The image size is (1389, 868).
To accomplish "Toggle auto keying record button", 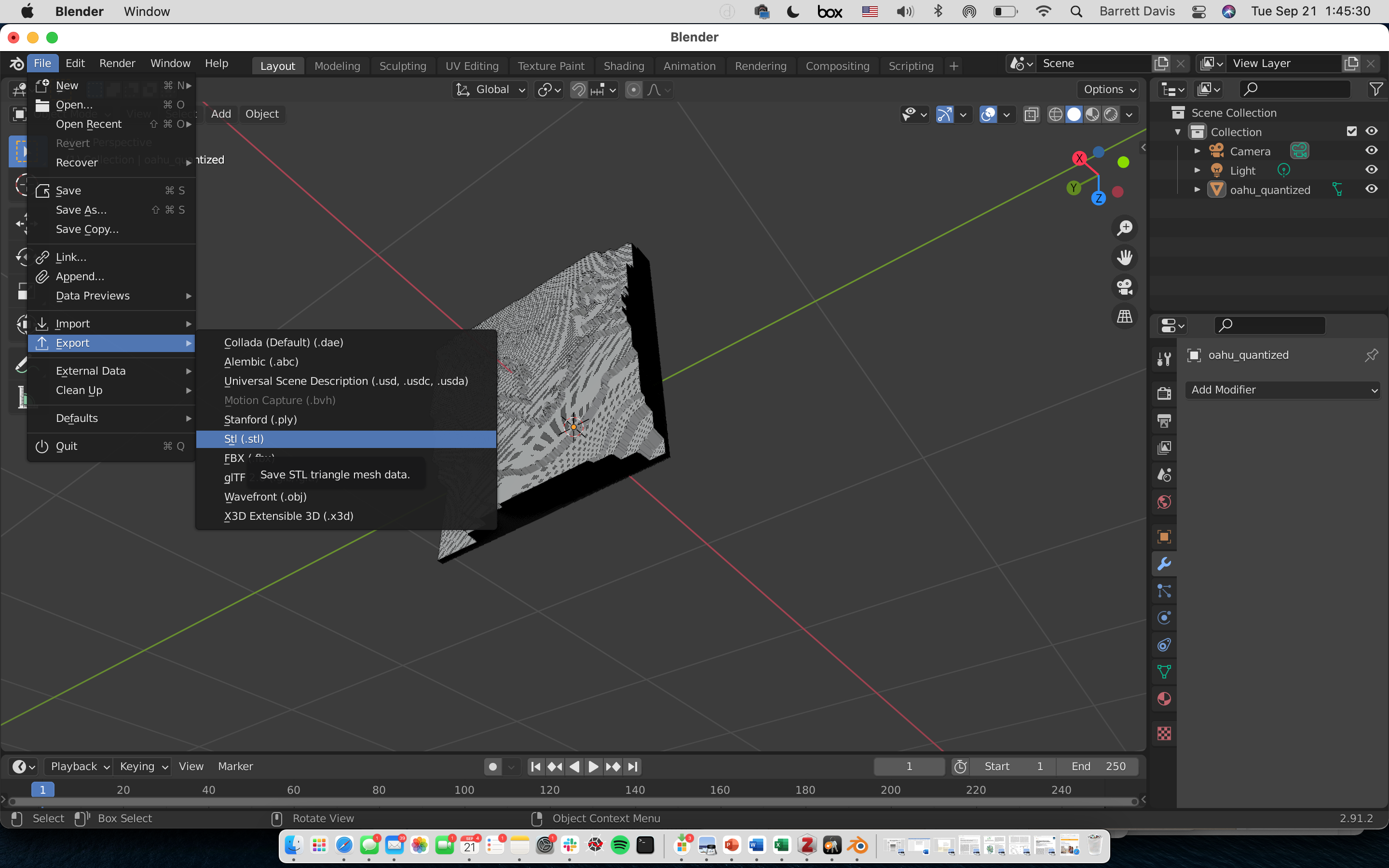I will (x=492, y=766).
